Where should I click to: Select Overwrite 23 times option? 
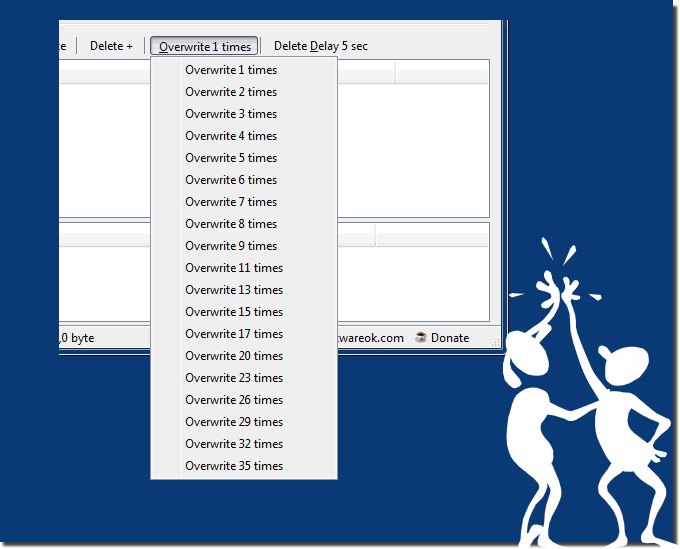pyautogui.click(x=244, y=378)
